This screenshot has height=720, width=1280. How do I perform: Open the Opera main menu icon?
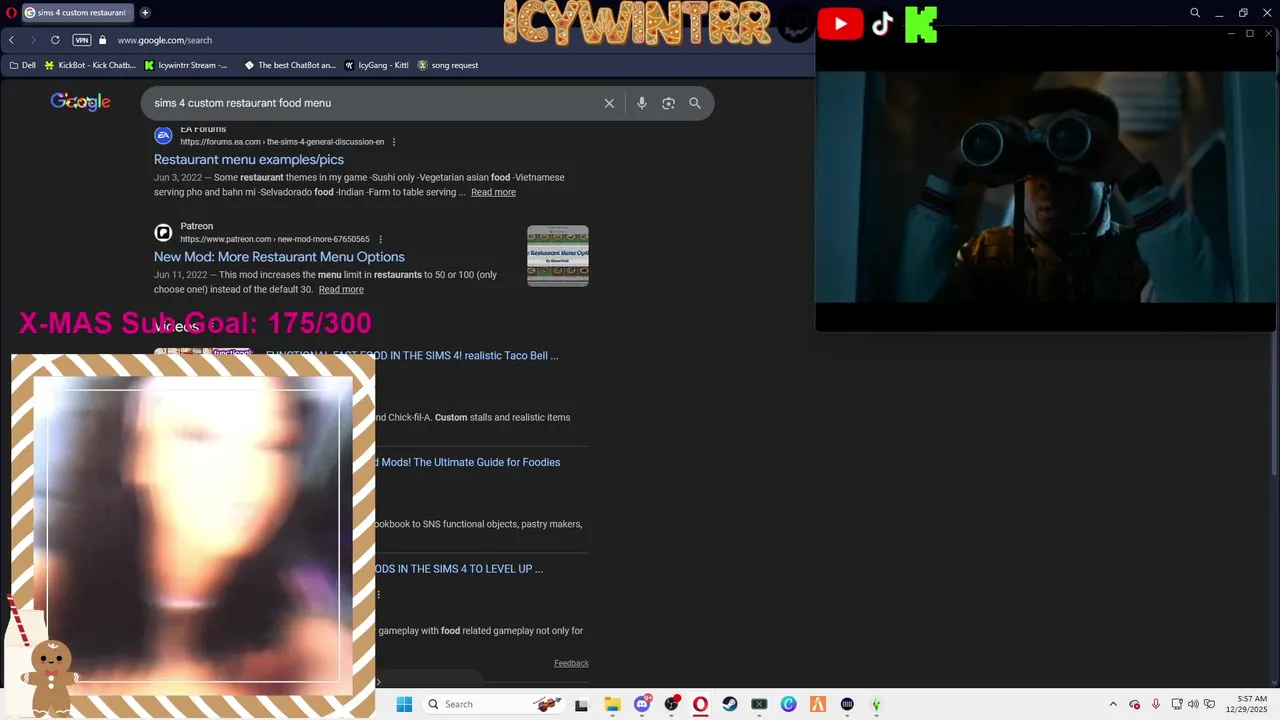coord(9,13)
